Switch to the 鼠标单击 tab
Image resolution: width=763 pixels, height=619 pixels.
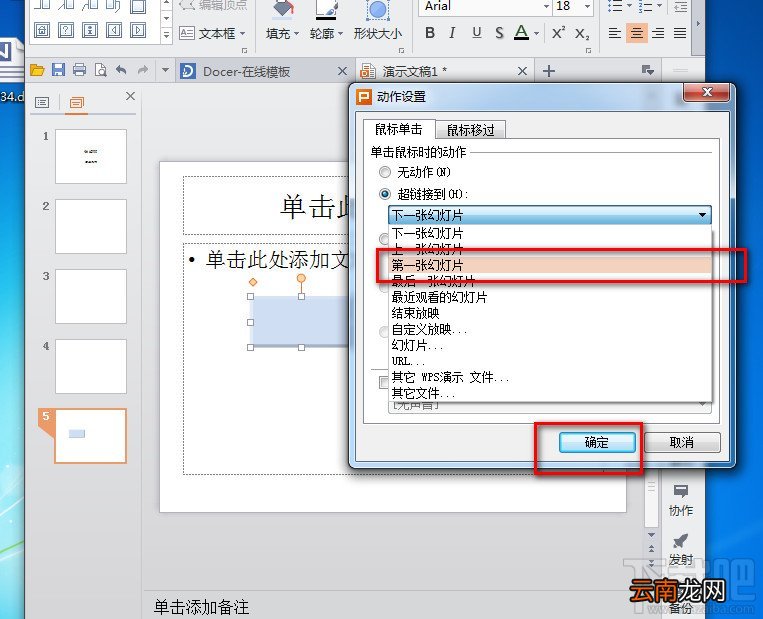[398, 129]
